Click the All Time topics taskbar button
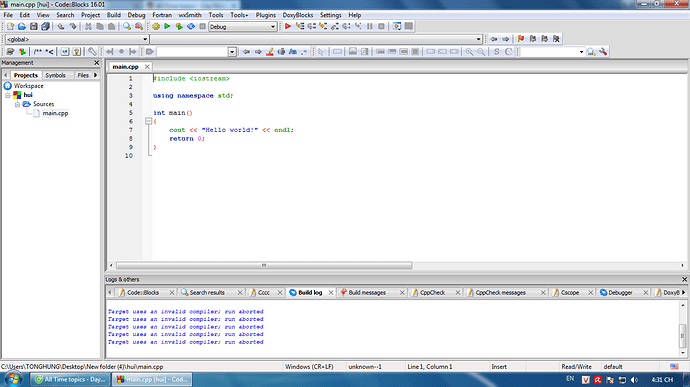Viewport: 690px width, 387px height. pos(70,379)
